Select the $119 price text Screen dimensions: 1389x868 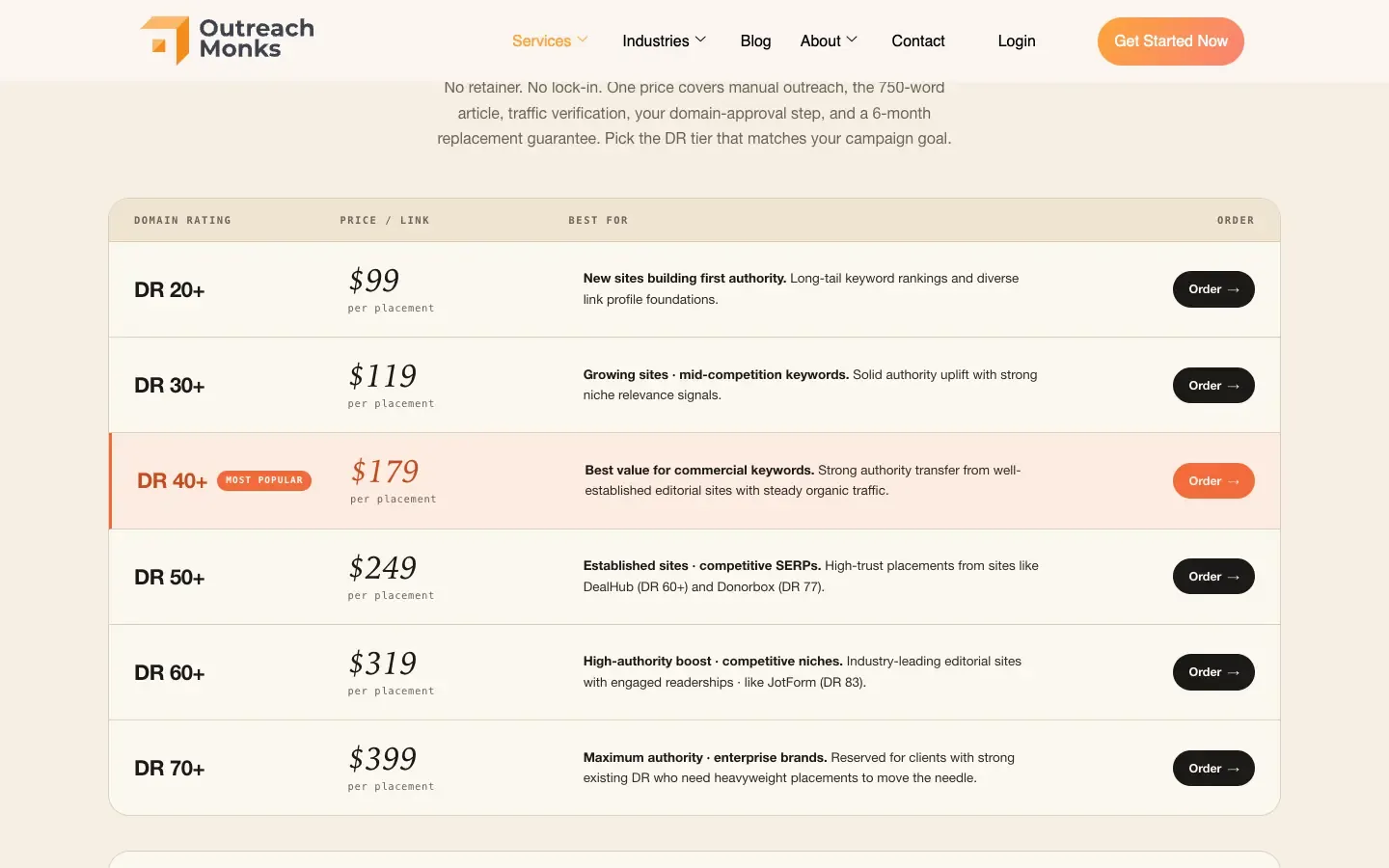383,375
